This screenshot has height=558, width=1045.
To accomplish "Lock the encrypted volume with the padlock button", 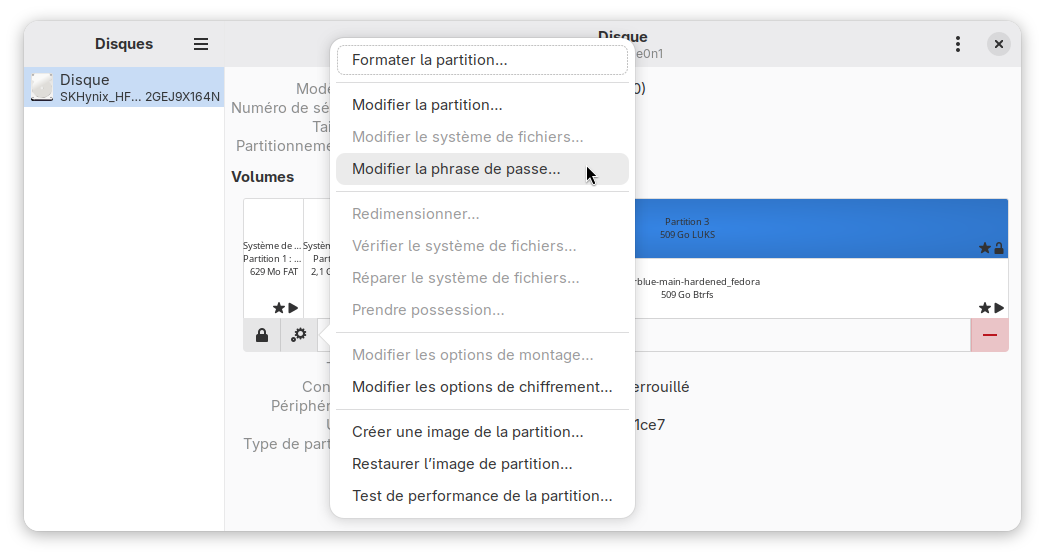I will coord(262,335).
